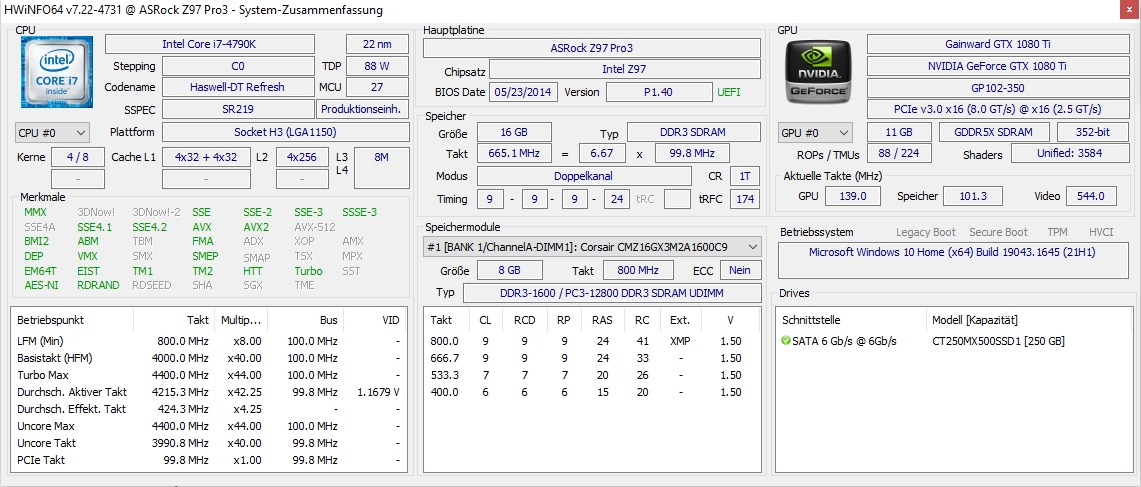Click the Secure Boot label
Image resolution: width=1141 pixels, height=487 pixels.
[998, 232]
